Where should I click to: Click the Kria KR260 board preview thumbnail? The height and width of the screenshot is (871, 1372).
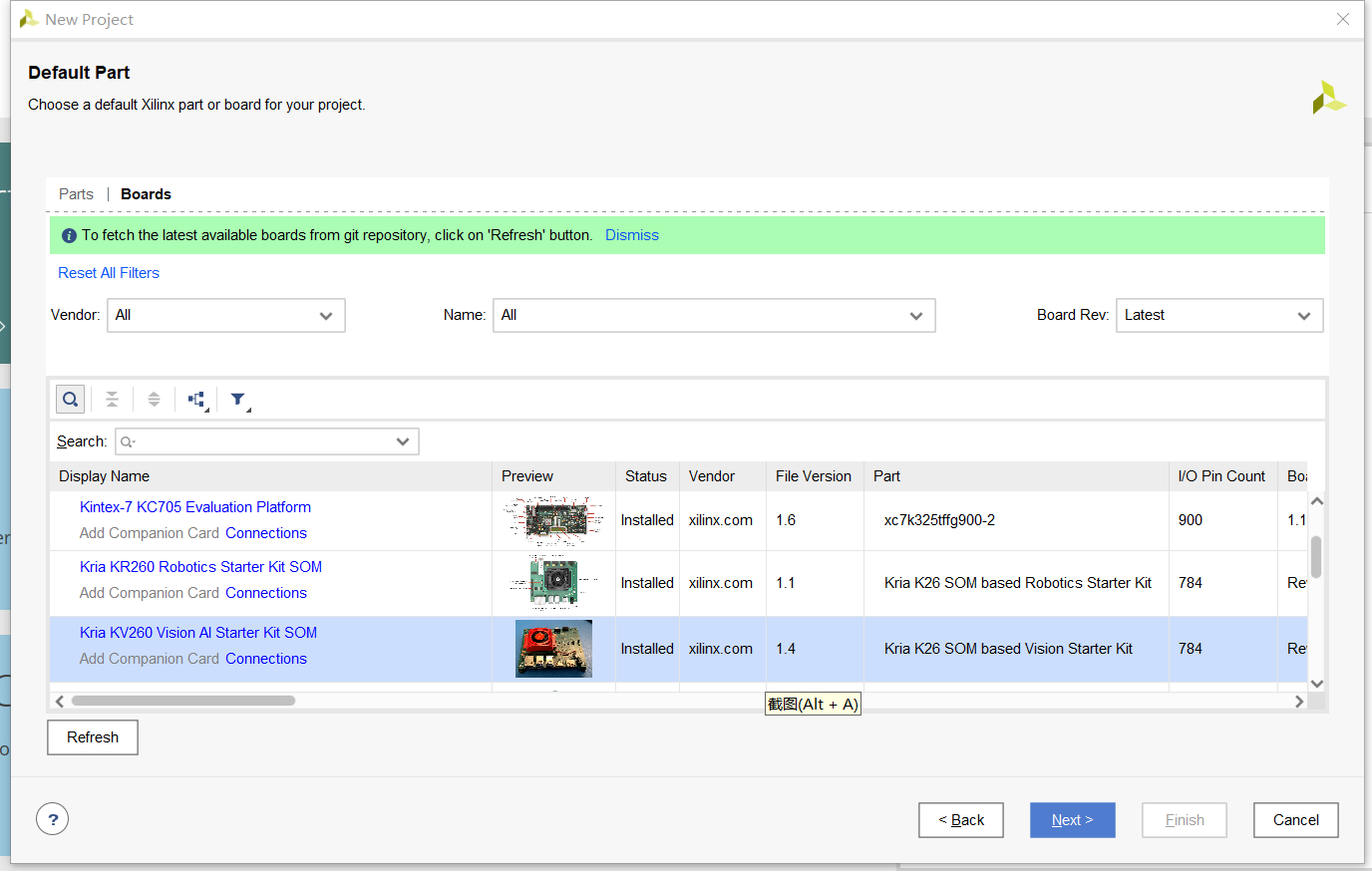553,581
